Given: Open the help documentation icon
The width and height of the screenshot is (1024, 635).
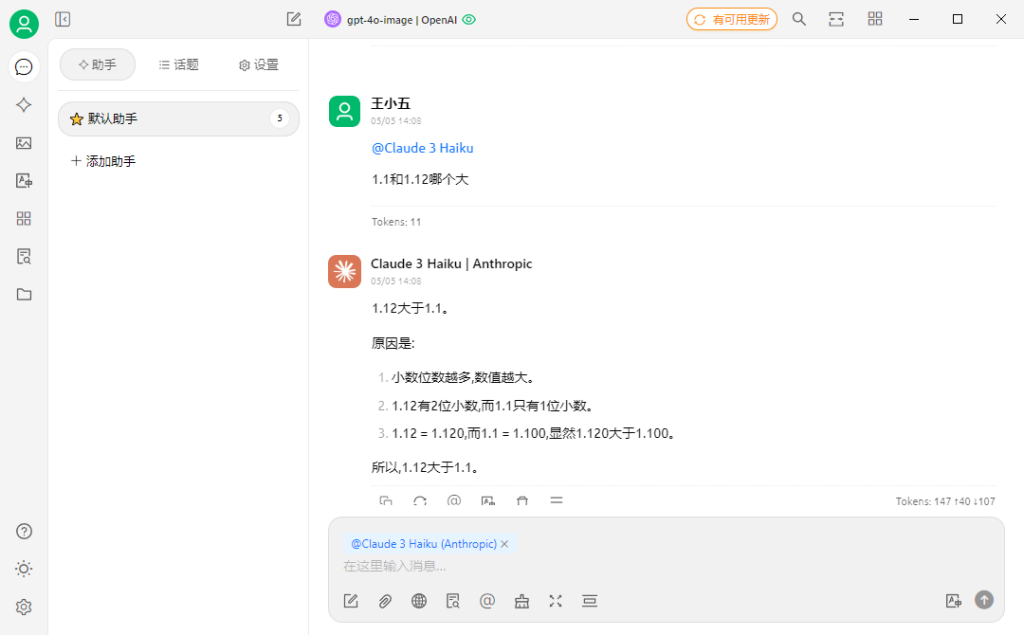Looking at the screenshot, I should click(x=24, y=531).
